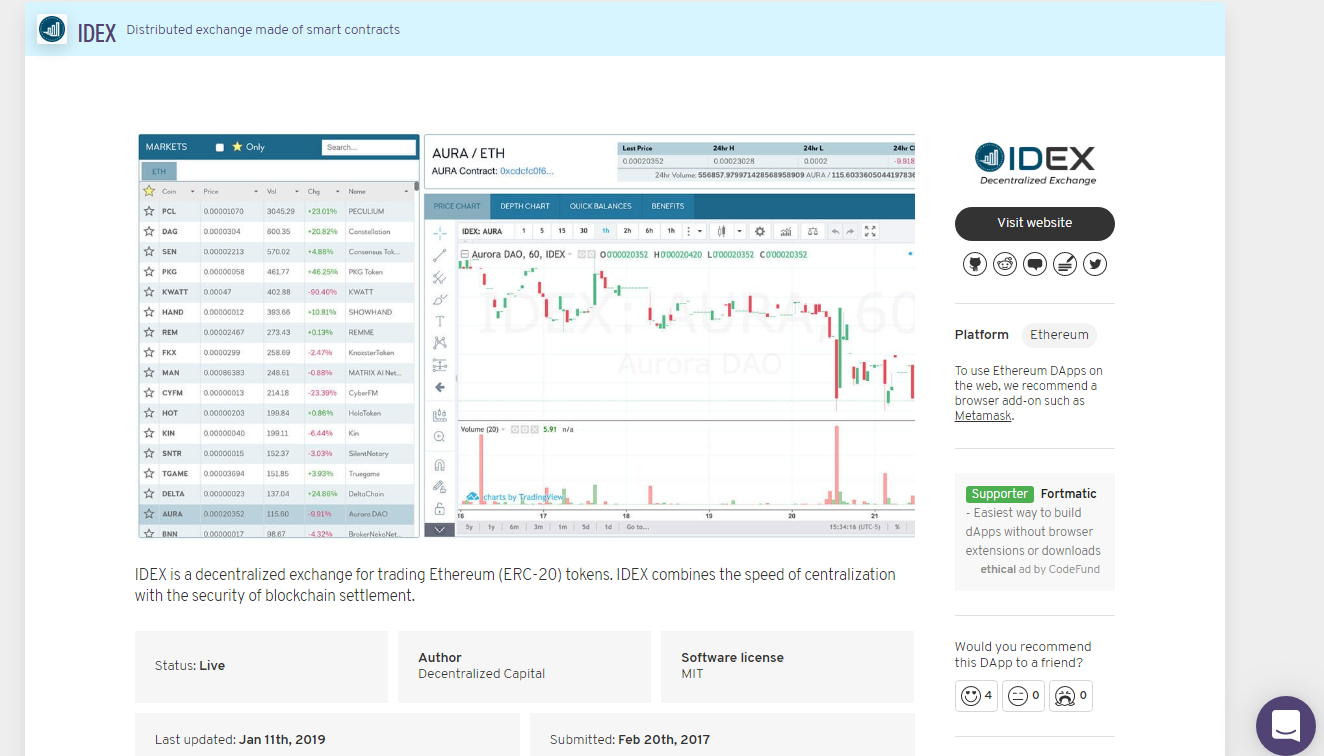Screen dimensions: 1324x756
Task: Click the Ethereum platform tag
Action: click(1059, 335)
